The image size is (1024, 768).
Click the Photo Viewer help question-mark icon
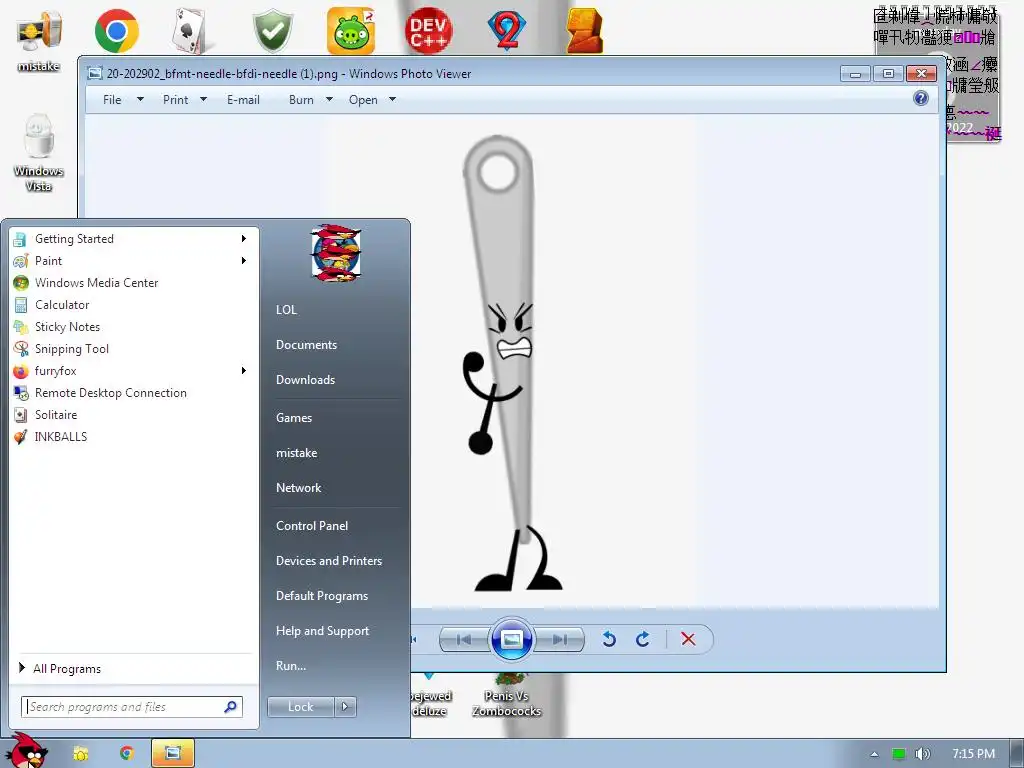pos(921,99)
